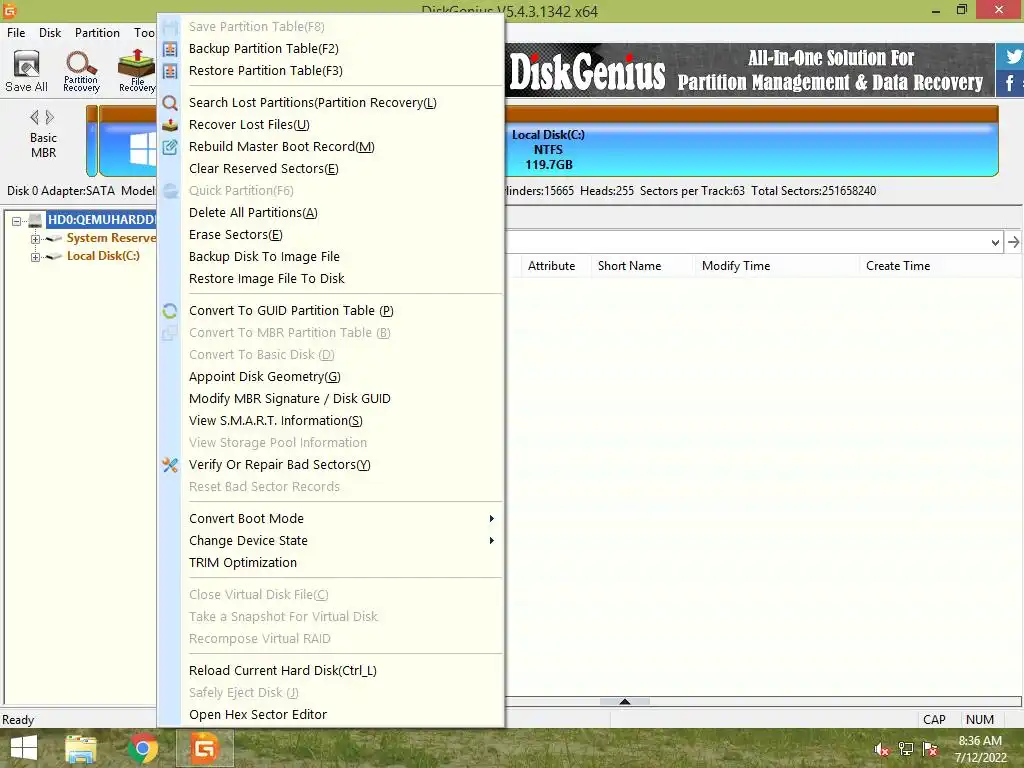
Task: Choose Verify Or Repair Bad Sectors
Action: coord(280,465)
